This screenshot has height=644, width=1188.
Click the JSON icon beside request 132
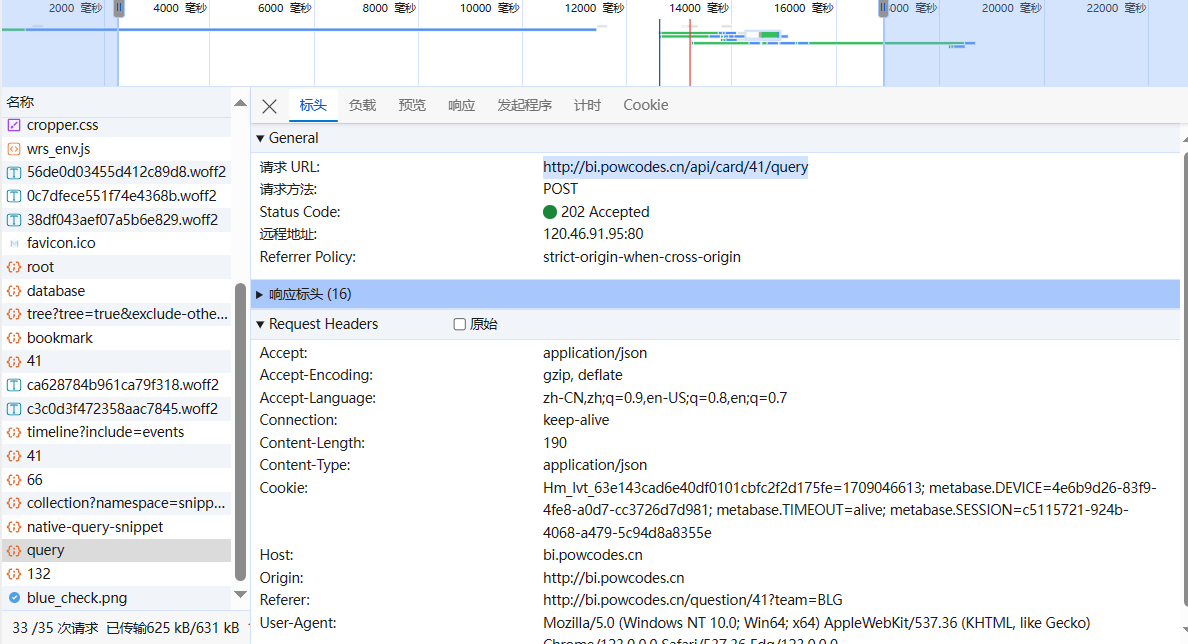(14, 574)
